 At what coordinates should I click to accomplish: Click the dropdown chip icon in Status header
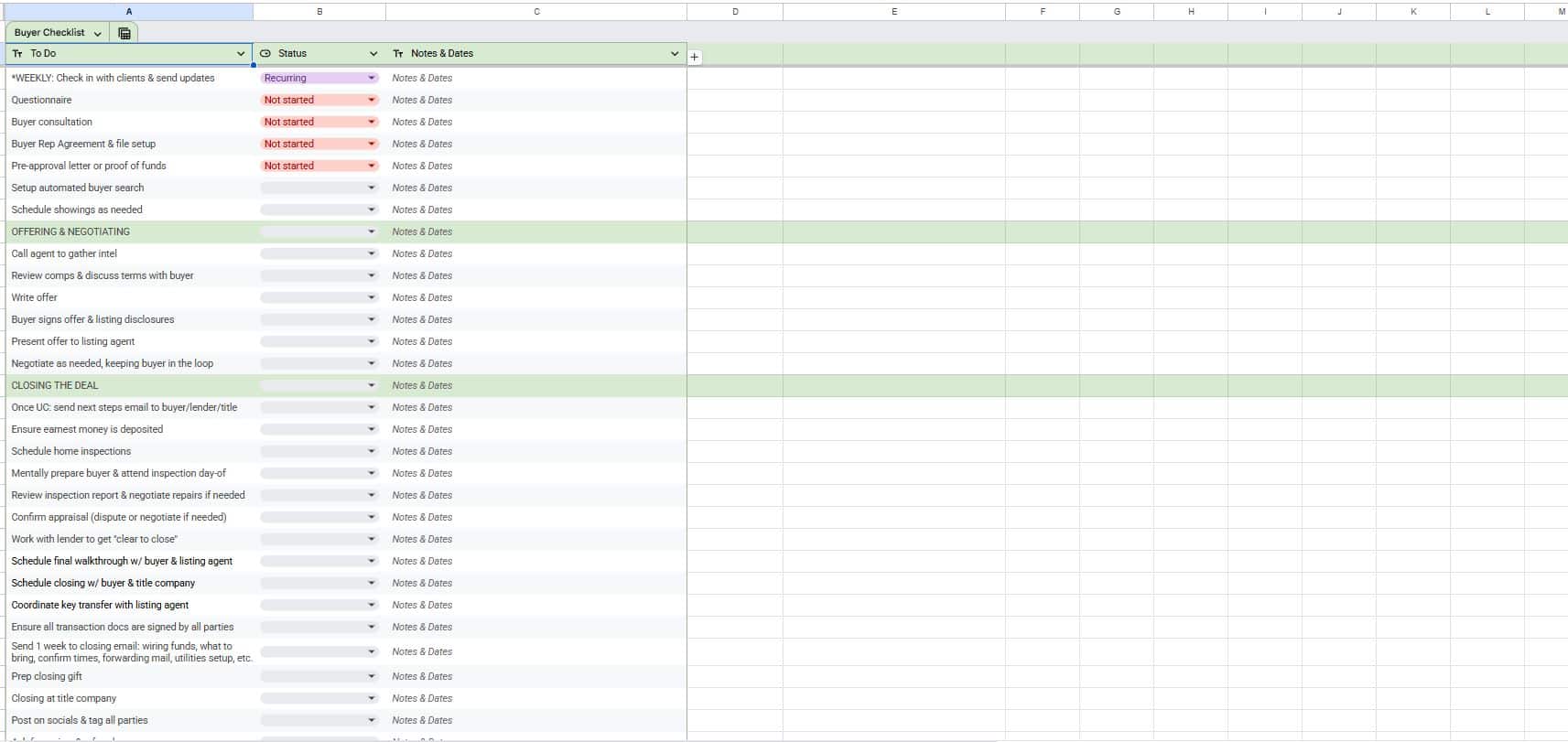265,54
